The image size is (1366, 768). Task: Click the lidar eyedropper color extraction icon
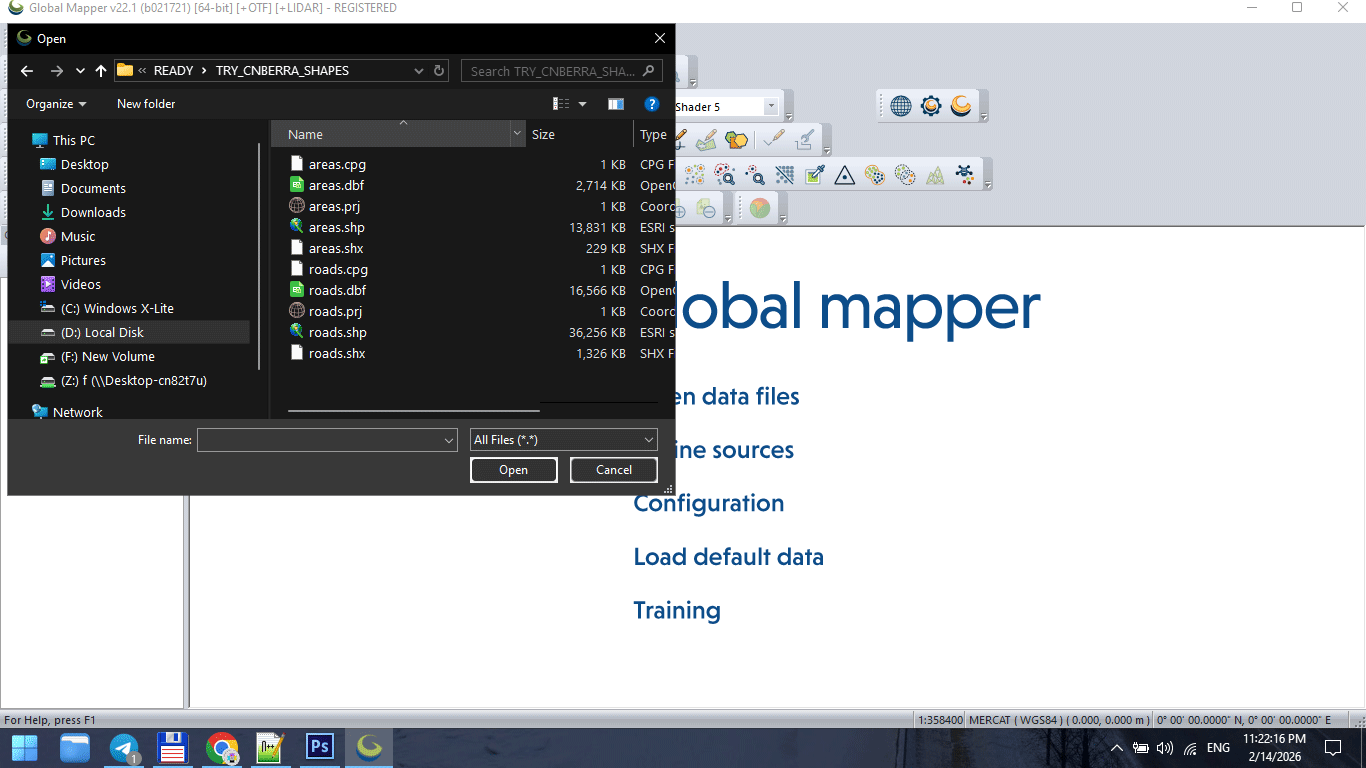[813, 175]
